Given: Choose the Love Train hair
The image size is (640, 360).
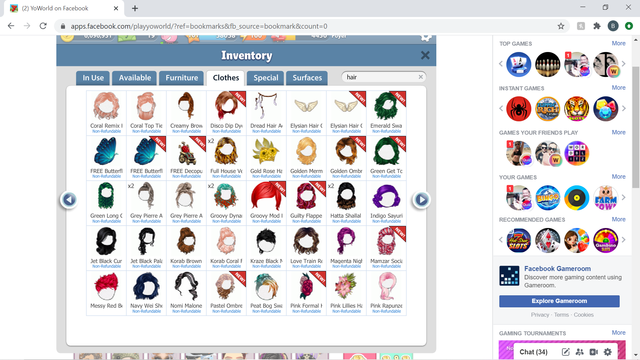Looking at the screenshot, I should [x=306, y=247].
